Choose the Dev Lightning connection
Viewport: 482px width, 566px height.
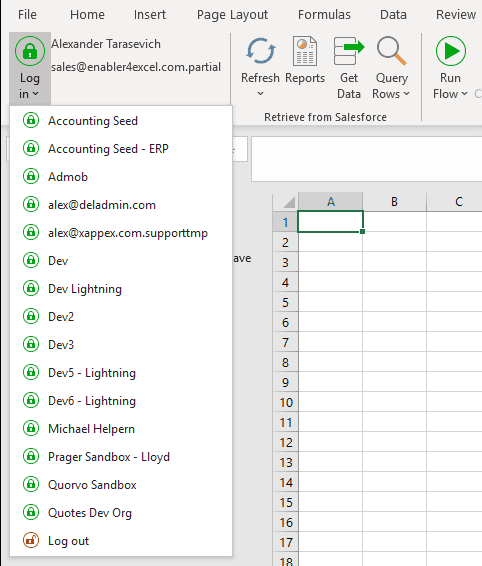click(121, 288)
